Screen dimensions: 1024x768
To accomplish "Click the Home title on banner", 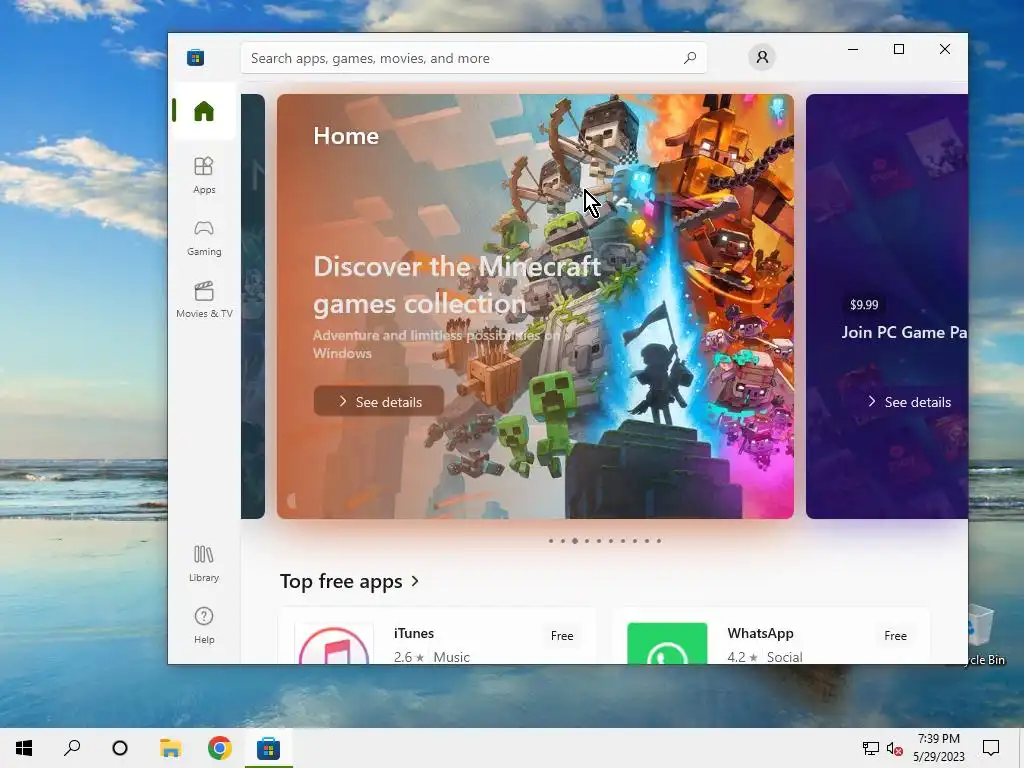I will click(x=346, y=136).
